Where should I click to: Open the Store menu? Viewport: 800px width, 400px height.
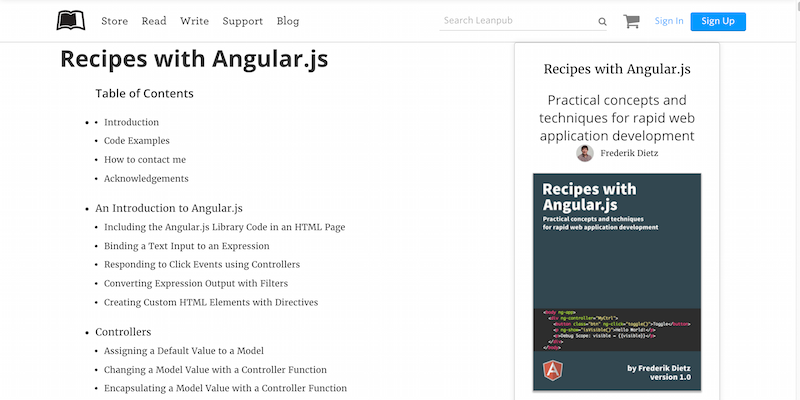point(114,21)
